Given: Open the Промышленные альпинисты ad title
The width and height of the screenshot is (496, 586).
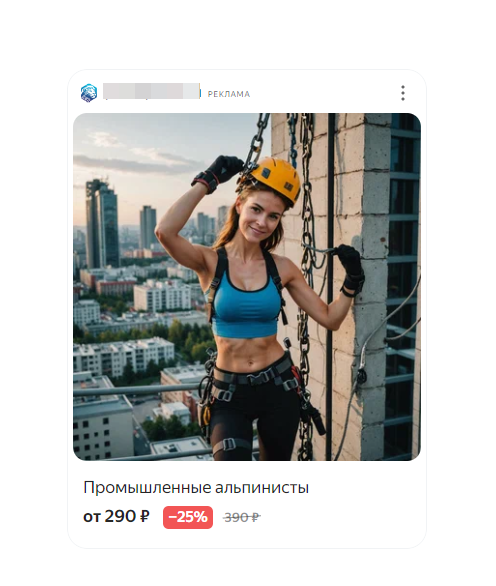Looking at the screenshot, I should click(196, 488).
